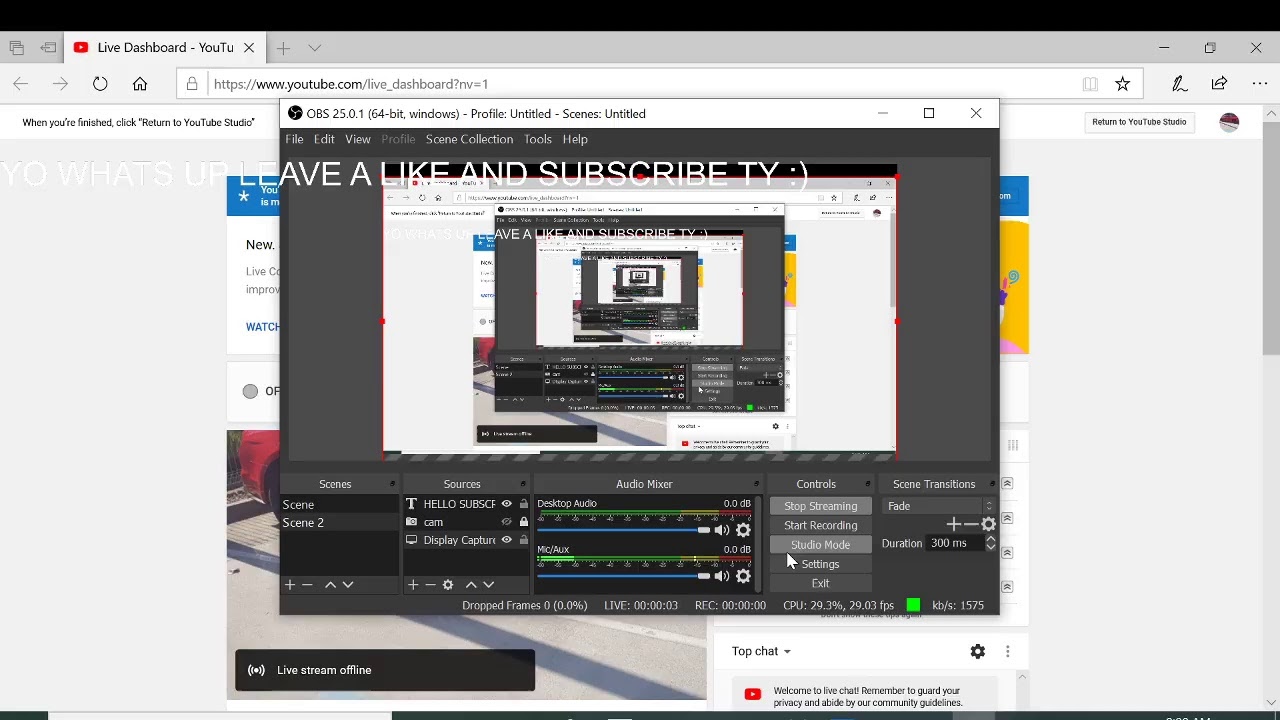
Task: Mute Mic/Aux with its speaker icon
Action: [x=722, y=576]
